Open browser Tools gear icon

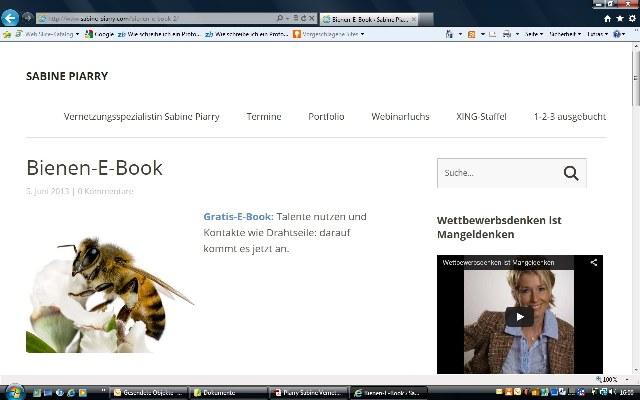tap(632, 18)
